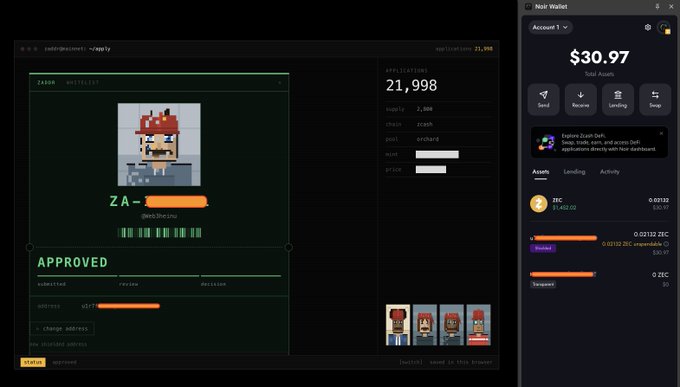This screenshot has height=387, width=680.
Task: Open the Swap action in Noir Wallet
Action: pos(655,99)
